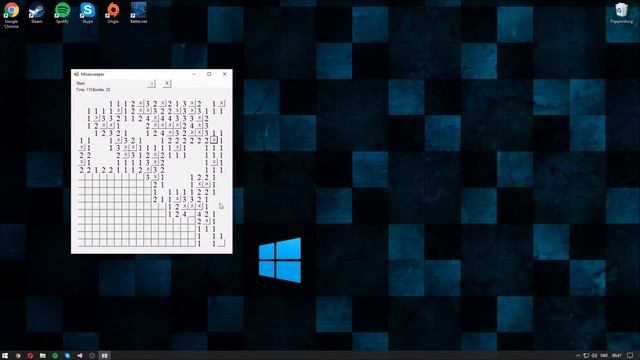Screen dimensions: 640x360
Task: Click the Minesweeper window title bar icon
Action: [x=76, y=74]
